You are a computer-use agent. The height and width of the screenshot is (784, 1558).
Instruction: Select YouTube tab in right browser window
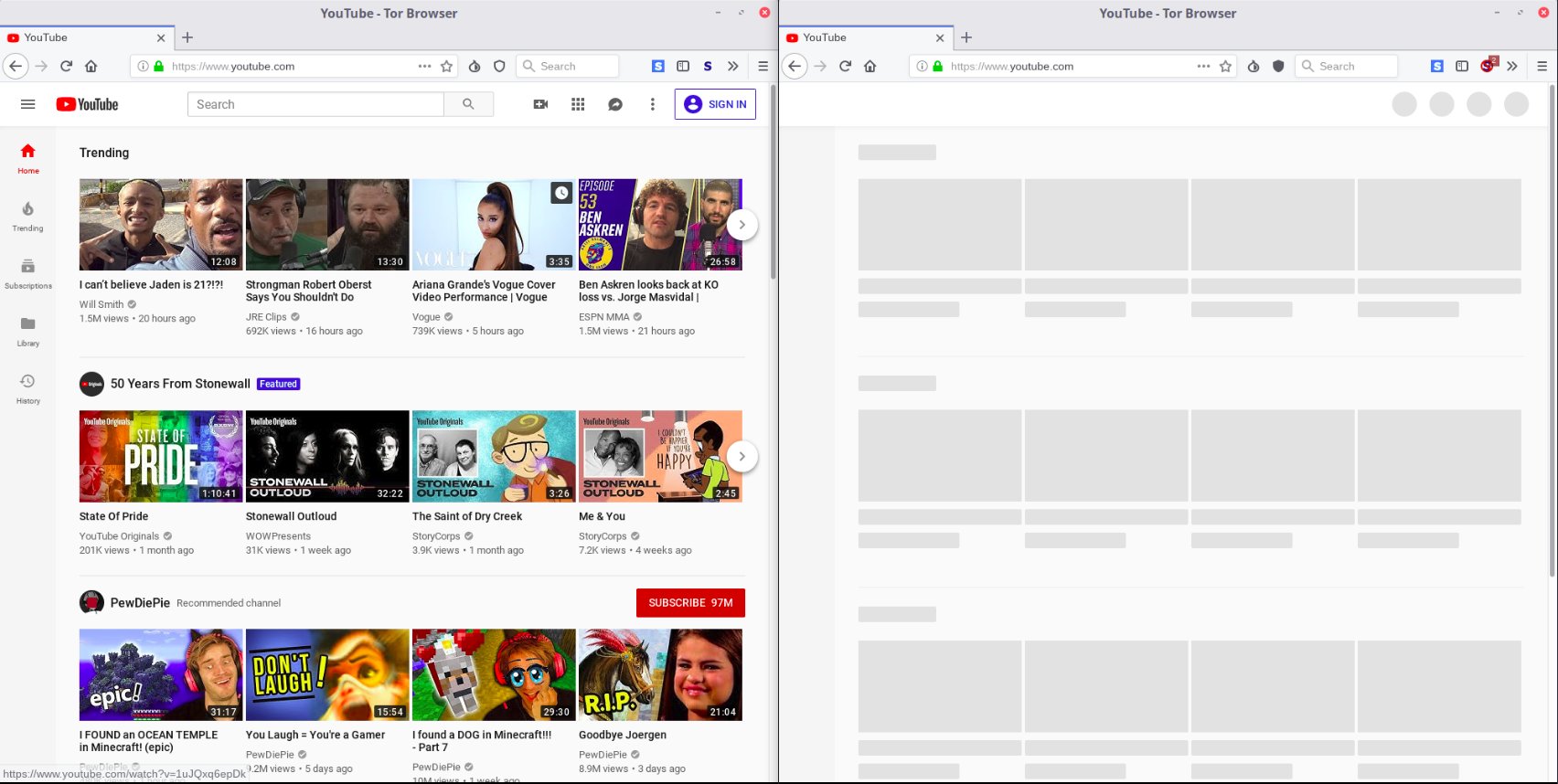pyautogui.click(x=866, y=37)
